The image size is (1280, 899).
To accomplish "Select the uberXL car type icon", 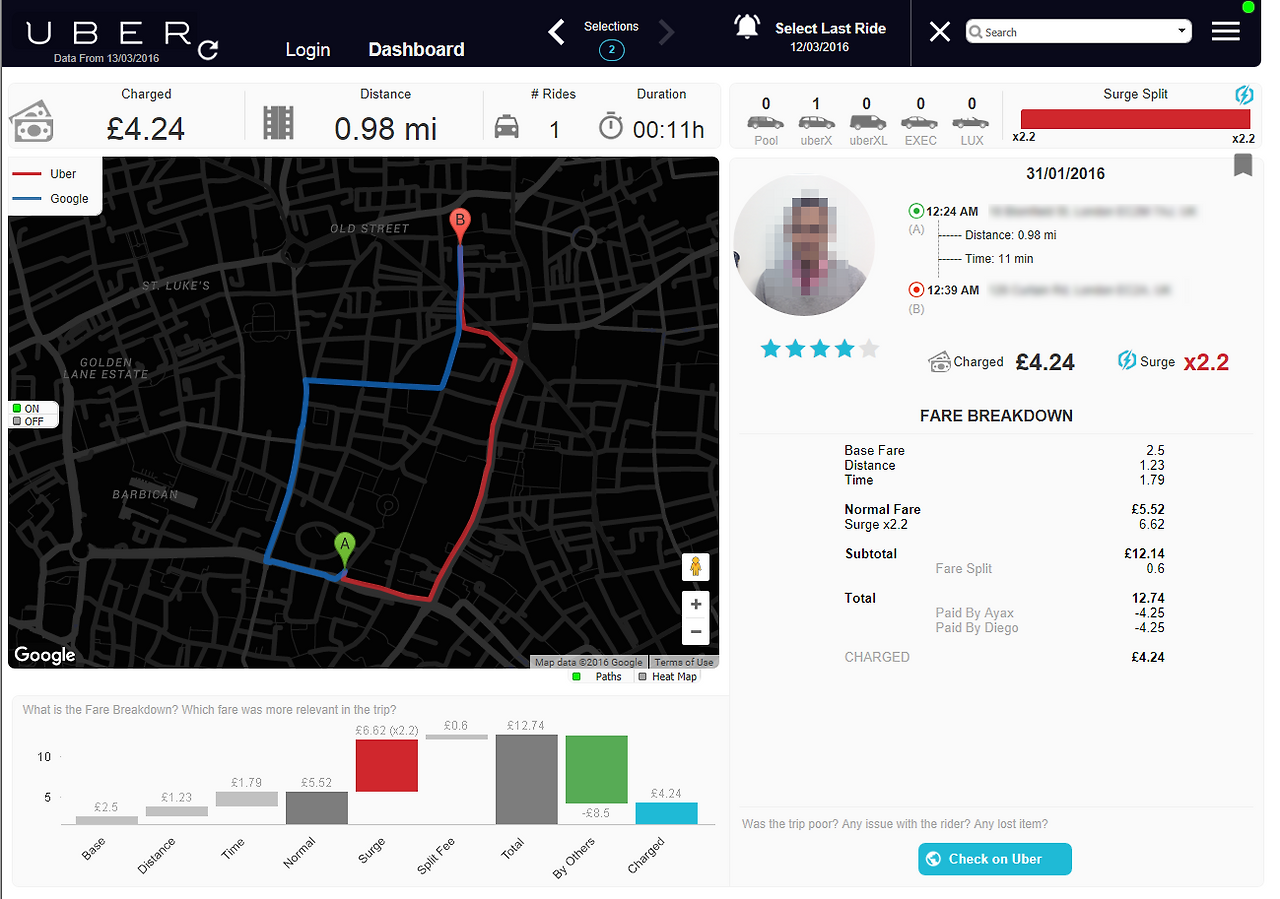I will tap(867, 122).
